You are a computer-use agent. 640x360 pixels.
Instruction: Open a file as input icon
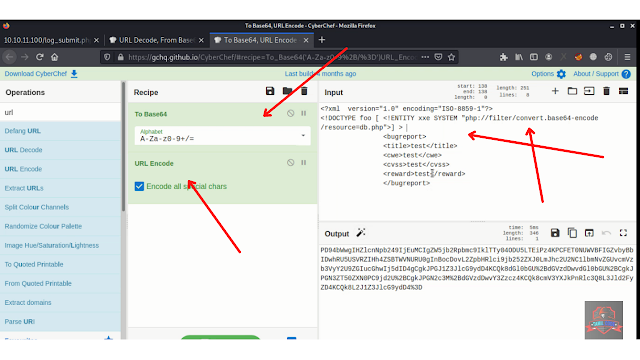(589, 91)
